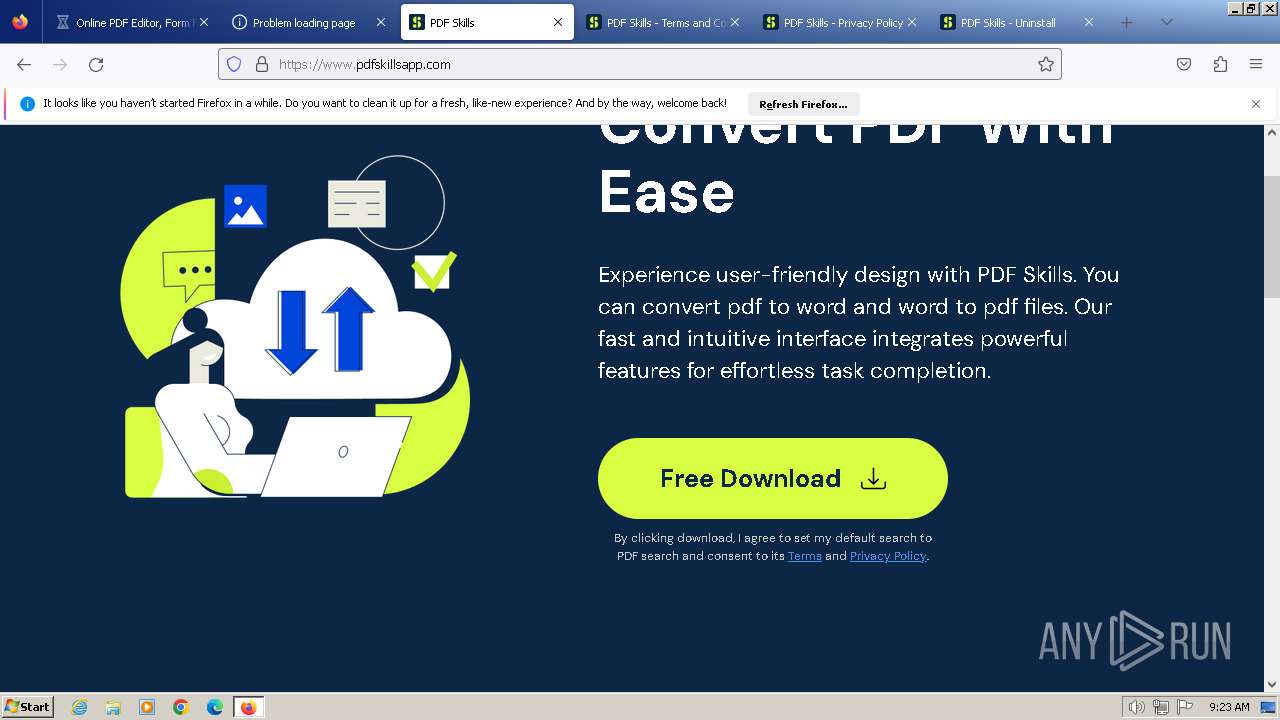This screenshot has width=1280, height=720.
Task: Focus the URL address bar
Action: 640,64
